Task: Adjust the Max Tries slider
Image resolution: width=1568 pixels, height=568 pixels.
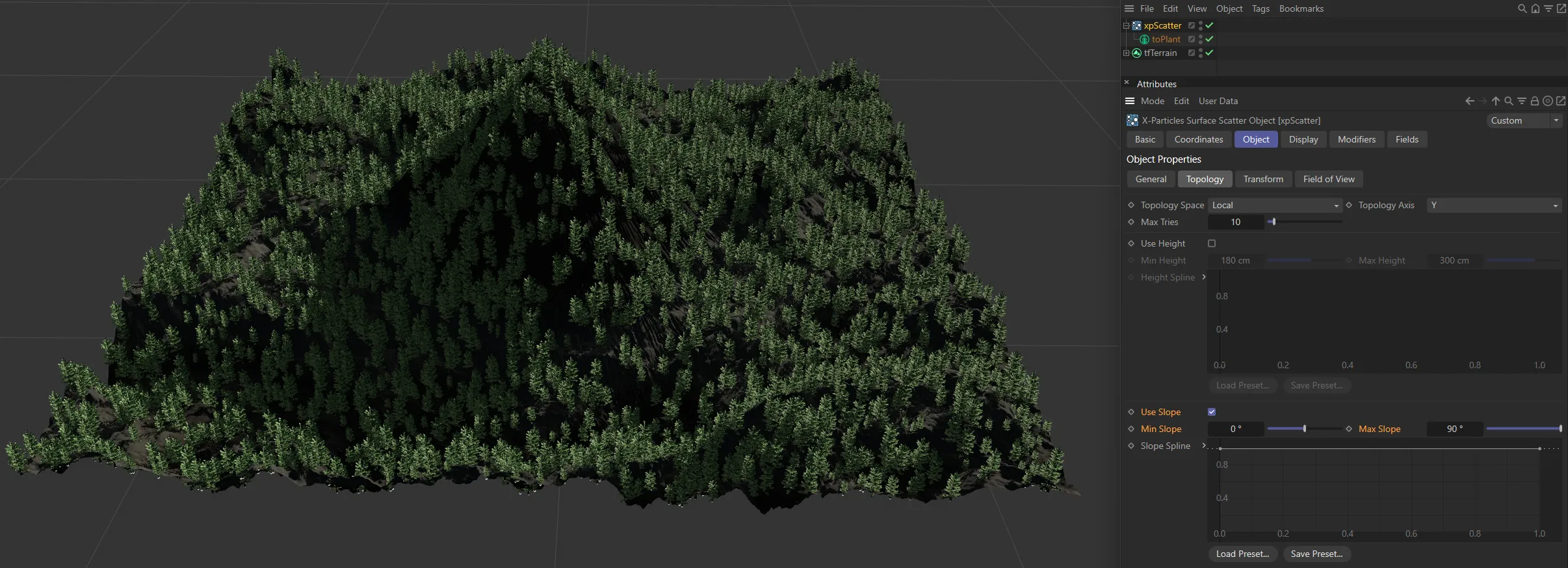Action: click(1305, 222)
